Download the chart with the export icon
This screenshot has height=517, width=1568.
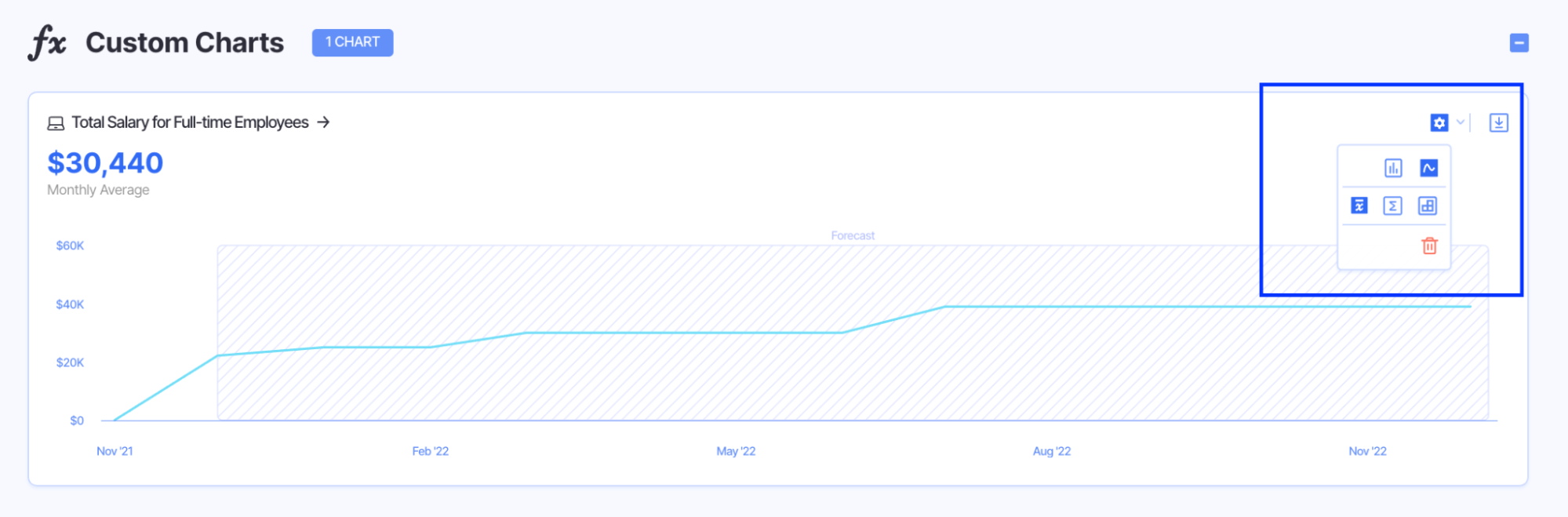pyautogui.click(x=1499, y=122)
